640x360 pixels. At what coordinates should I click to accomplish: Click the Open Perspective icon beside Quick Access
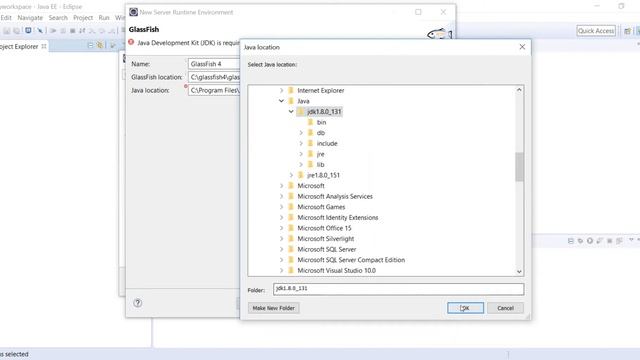pyautogui.click(x=627, y=31)
